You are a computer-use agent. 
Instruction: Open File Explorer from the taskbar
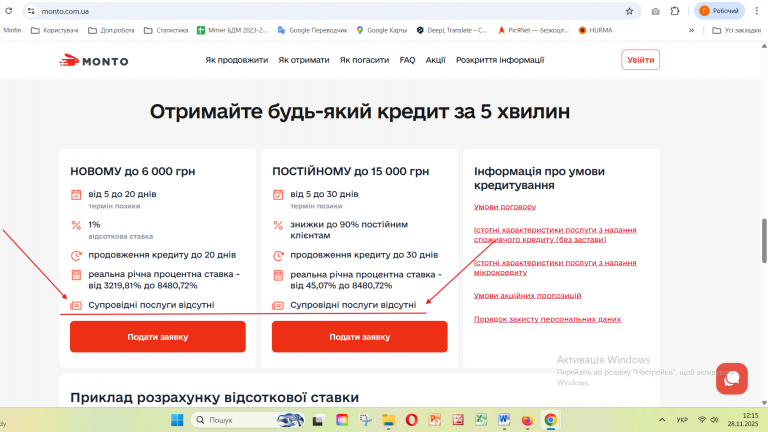point(388,420)
